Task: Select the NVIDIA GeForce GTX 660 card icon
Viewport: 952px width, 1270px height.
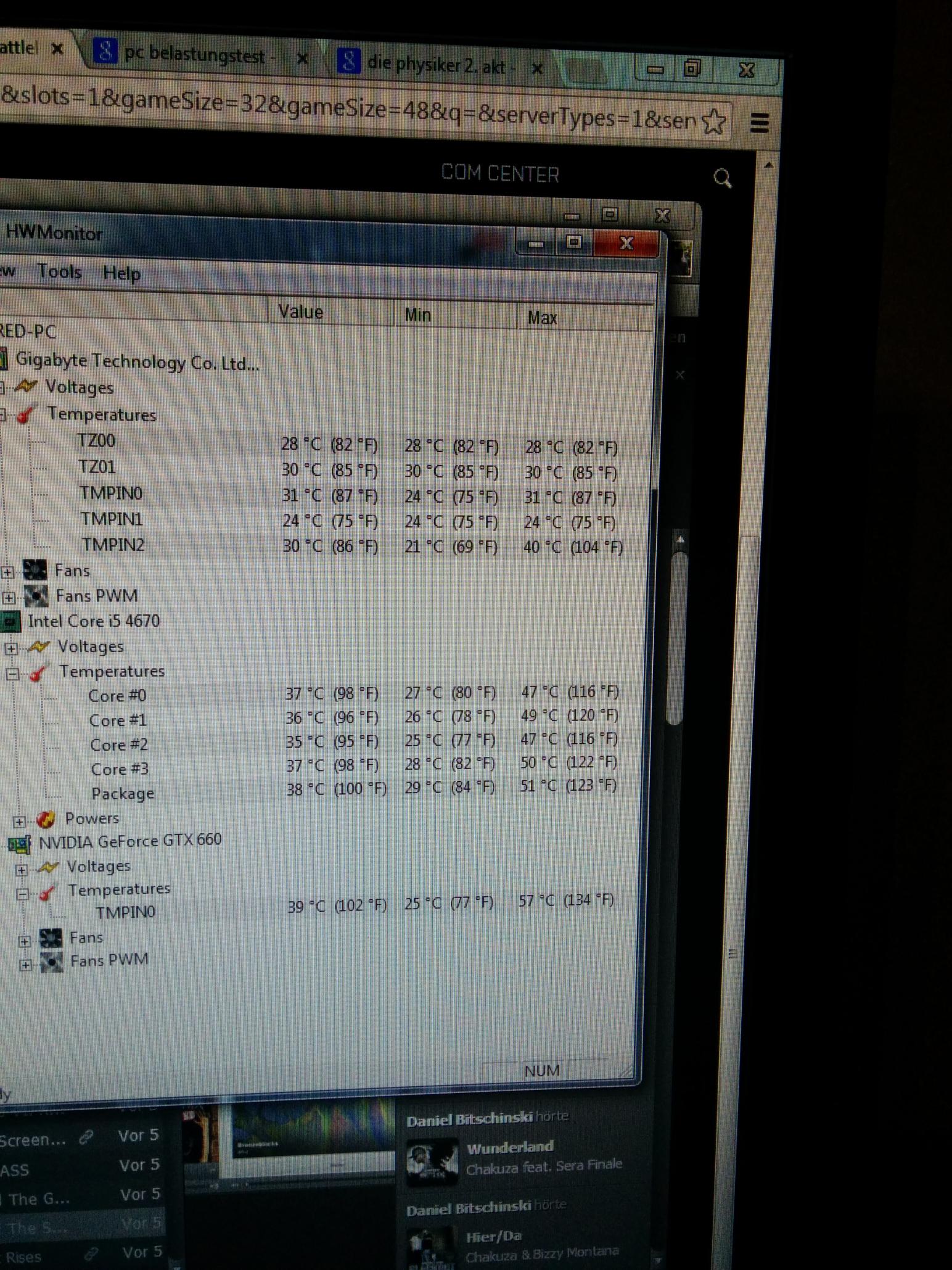Action: pyautogui.click(x=20, y=843)
